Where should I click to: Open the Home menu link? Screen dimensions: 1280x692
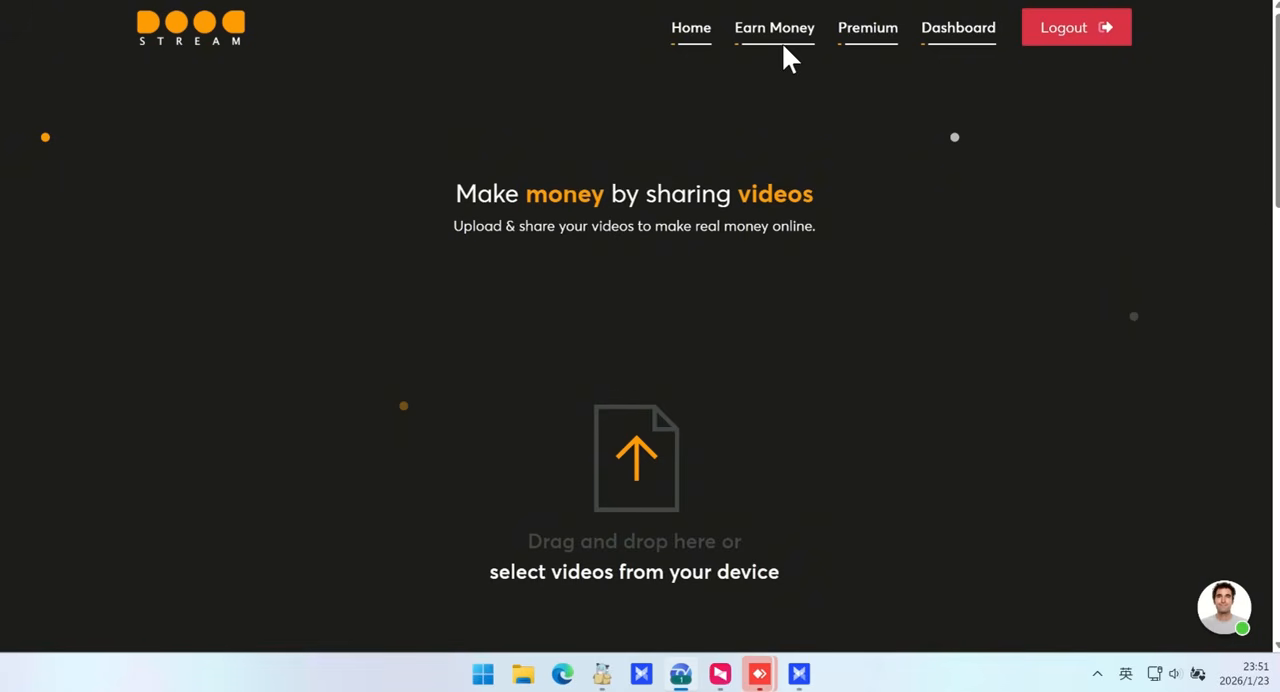pyautogui.click(x=691, y=28)
